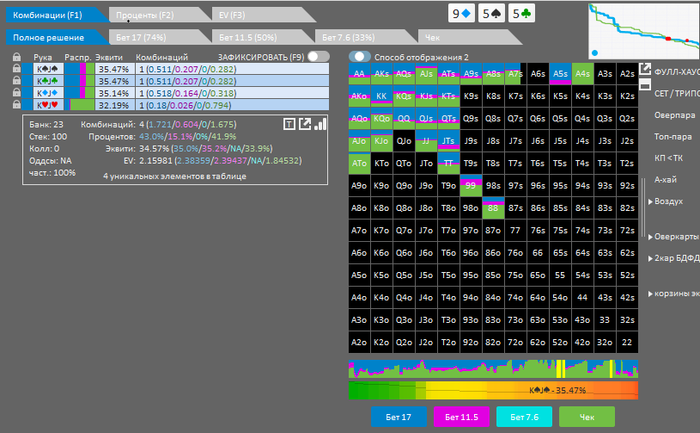Expand the 2кар БДФД category

coord(650,258)
